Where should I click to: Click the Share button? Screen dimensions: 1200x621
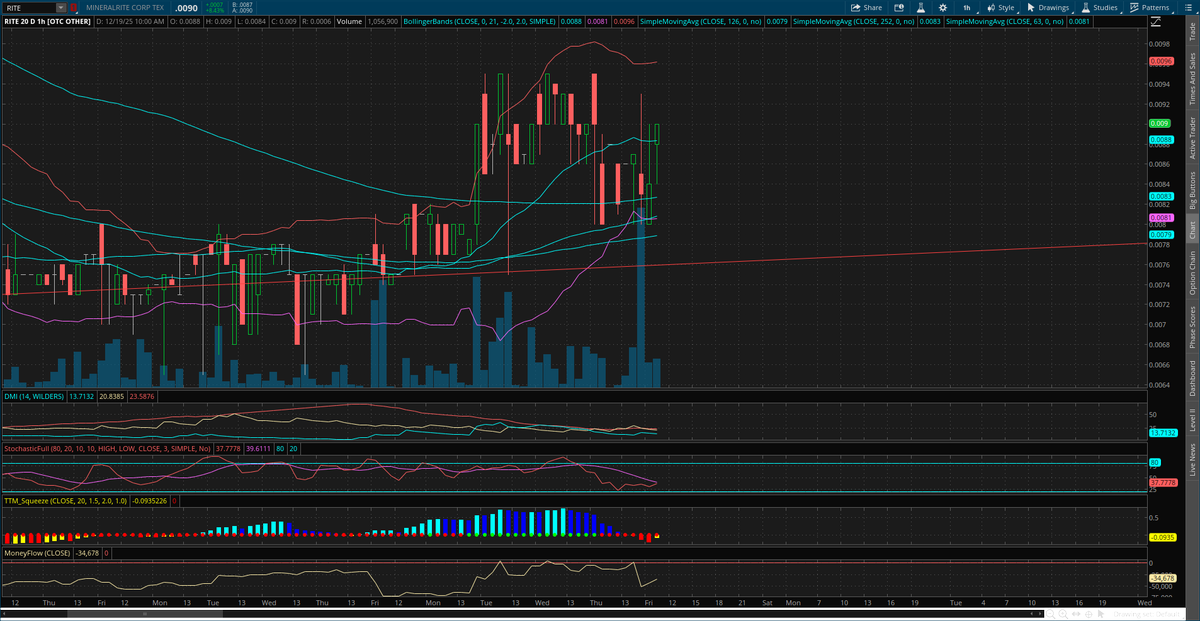tap(867, 7)
